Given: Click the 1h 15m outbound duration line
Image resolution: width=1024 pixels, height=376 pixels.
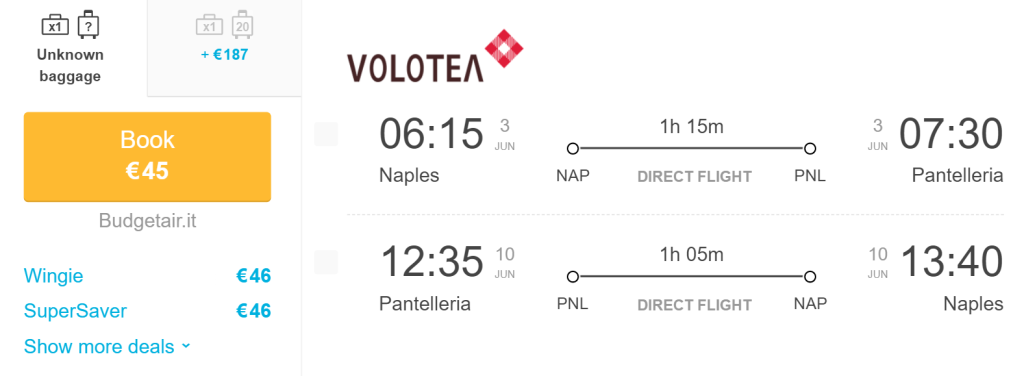Looking at the screenshot, I should coord(692,149).
